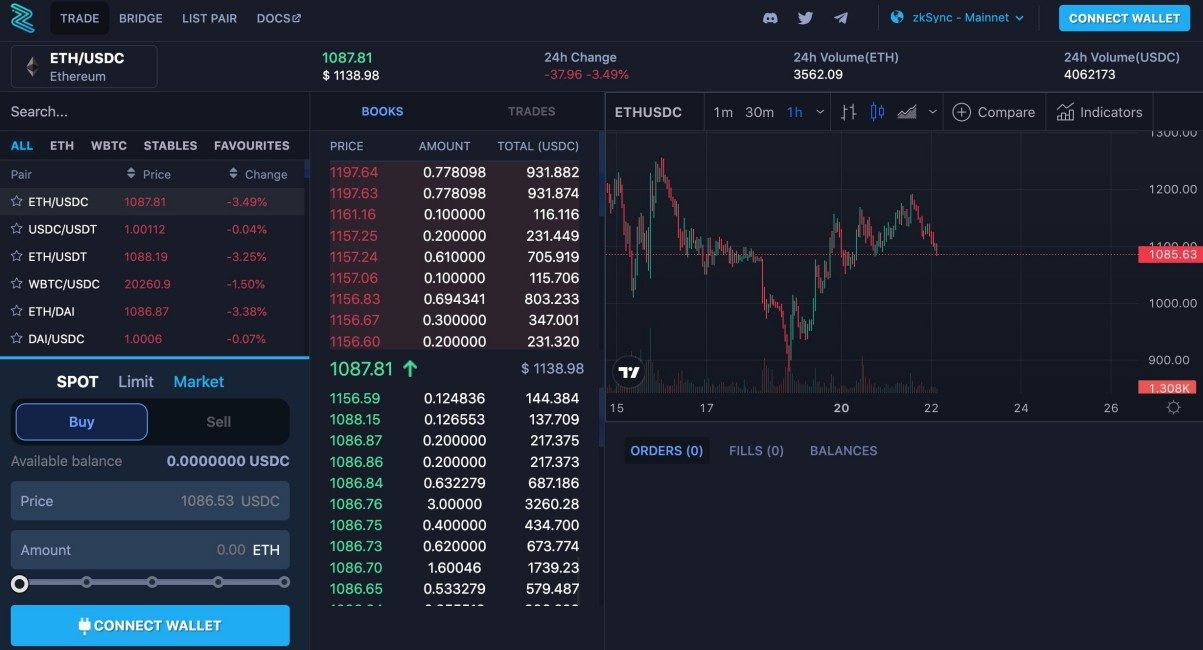Open the Discord community icon
Viewport: 1203px width, 650px height.
(771, 18)
